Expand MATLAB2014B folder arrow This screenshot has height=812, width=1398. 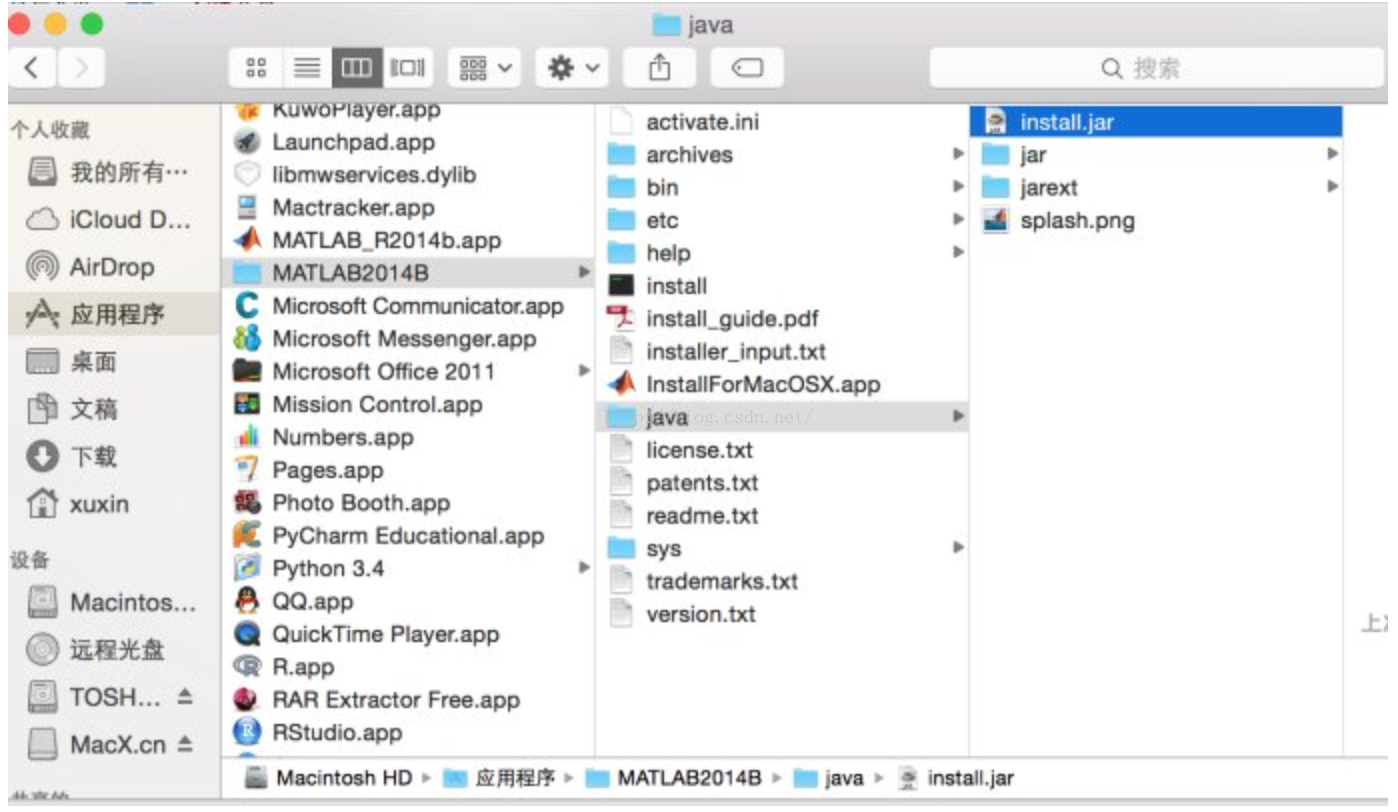[x=583, y=272]
